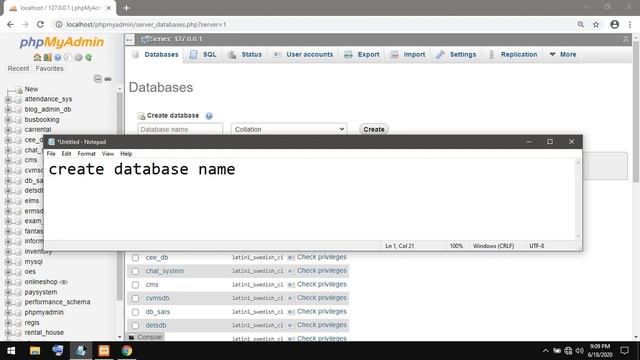Click the Create database button
Screen dimensions: 640x360
point(373,129)
